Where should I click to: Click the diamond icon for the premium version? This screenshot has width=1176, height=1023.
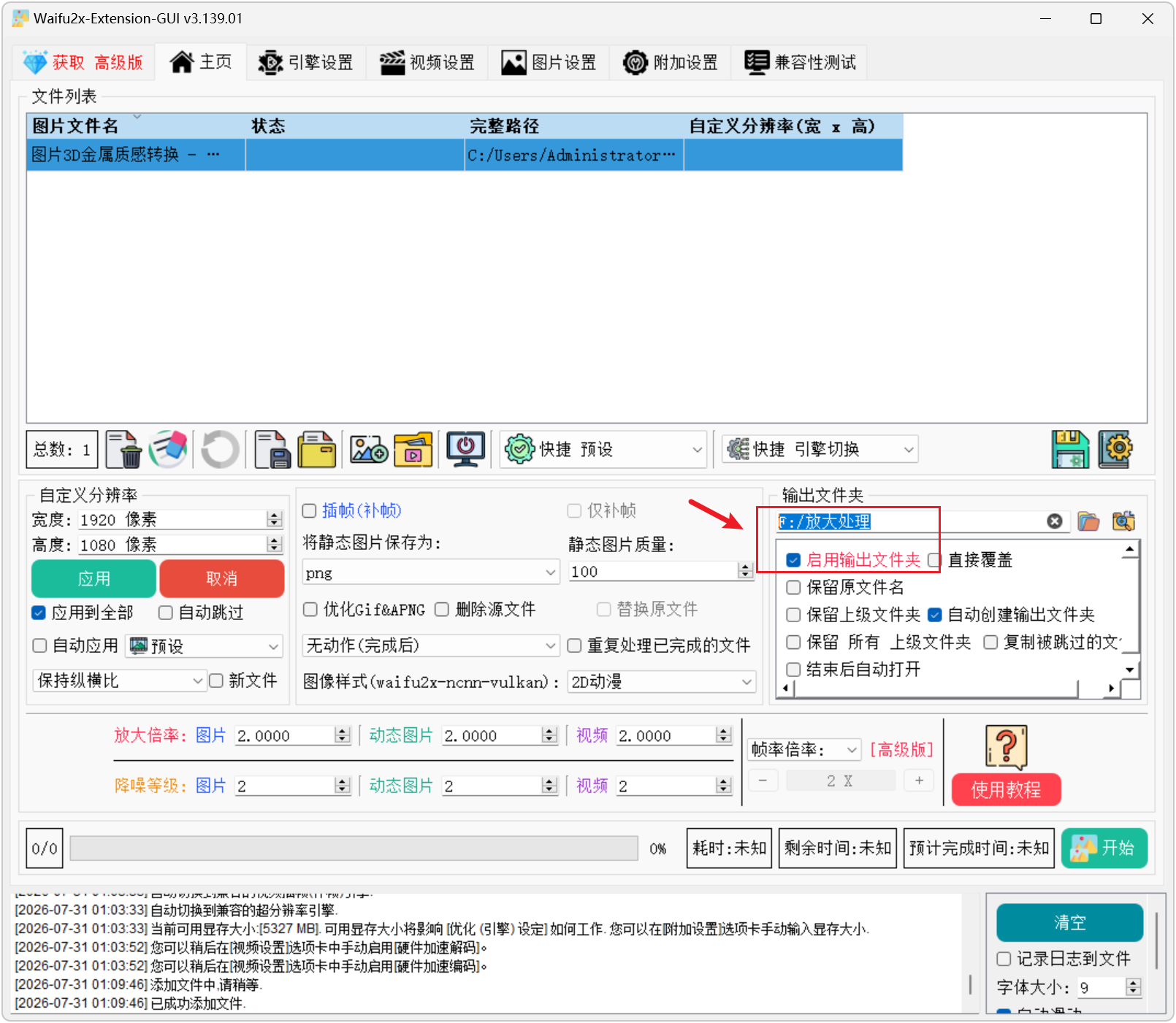(35, 62)
